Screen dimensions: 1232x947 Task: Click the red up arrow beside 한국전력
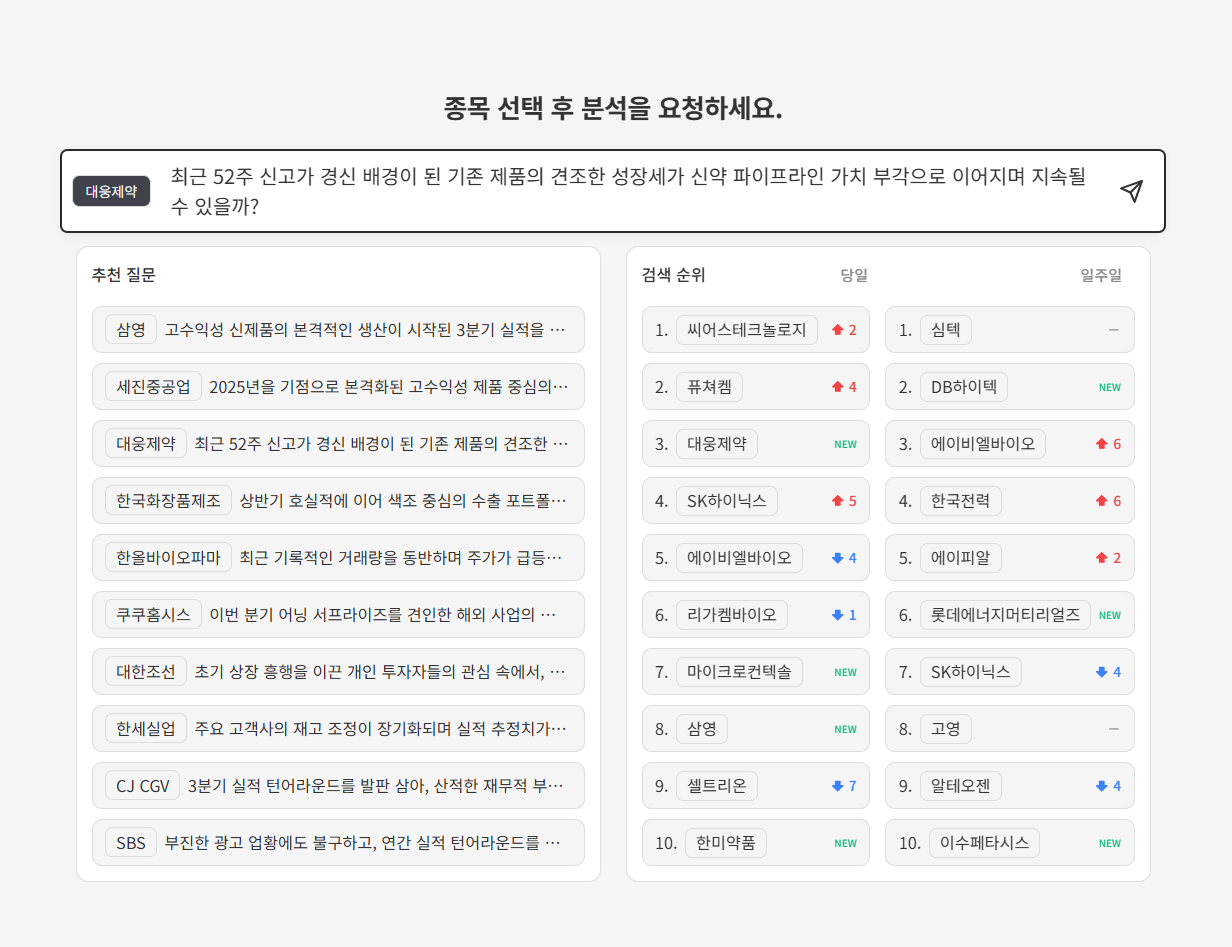pyautogui.click(x=1102, y=501)
